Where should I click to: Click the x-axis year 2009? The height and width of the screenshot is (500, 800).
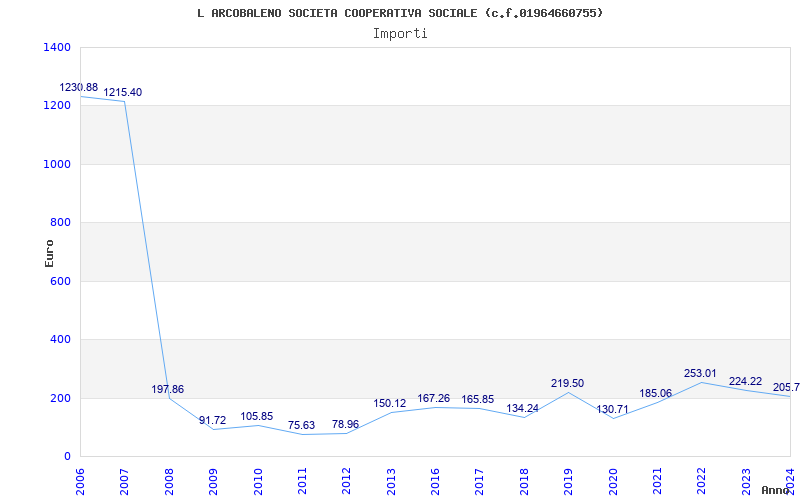pyautogui.click(x=213, y=481)
